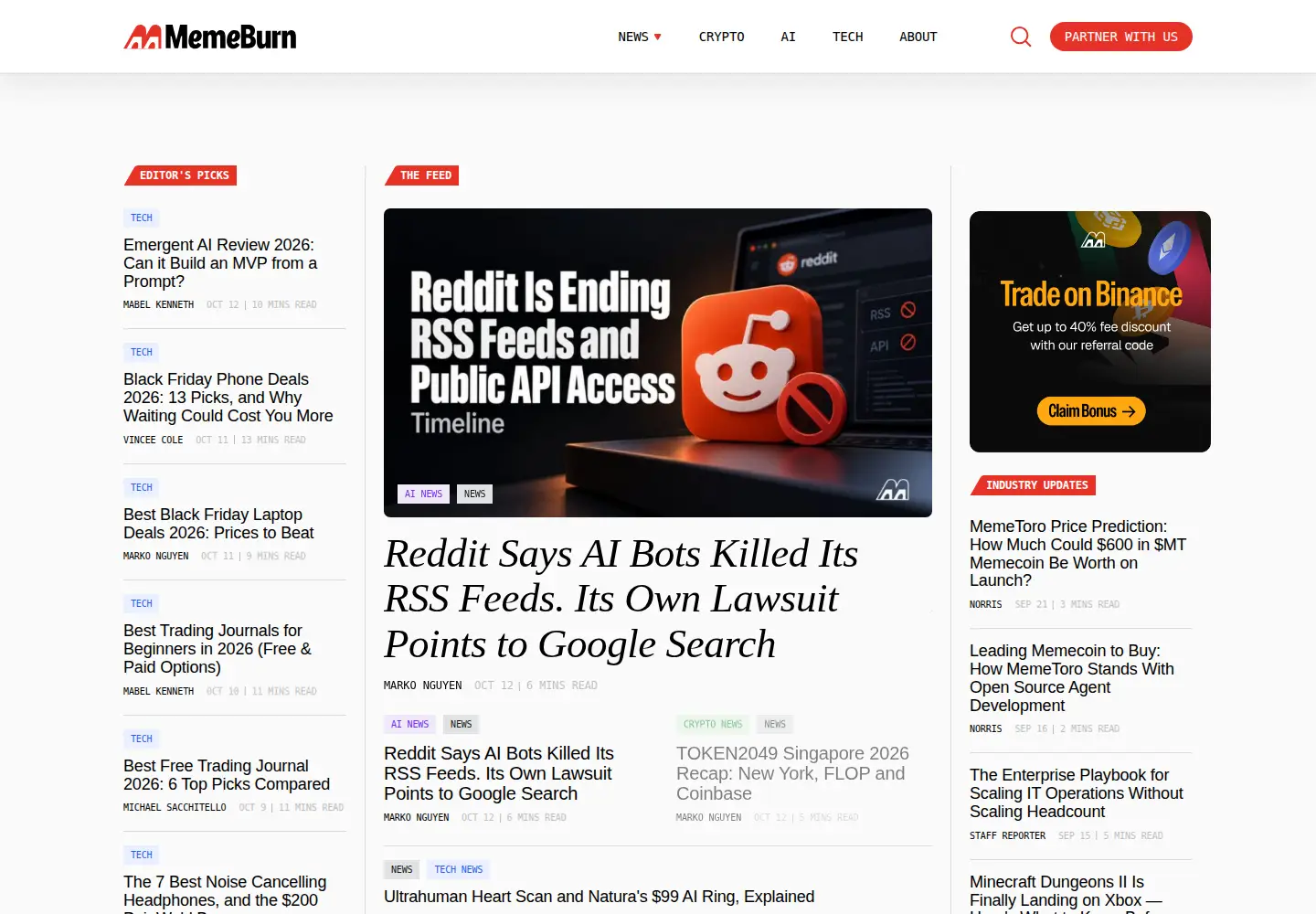The height and width of the screenshot is (914, 1316).
Task: Click the Industry Updates section label
Action: pyautogui.click(x=1034, y=485)
